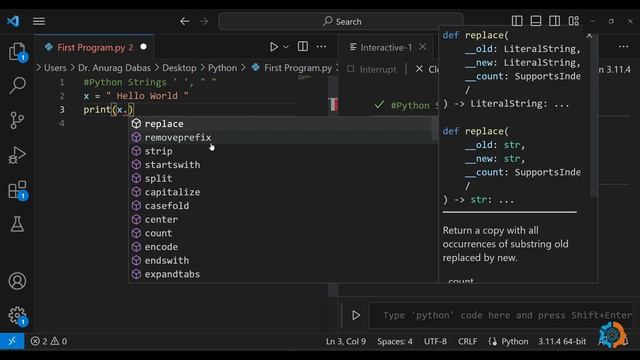
Task: Execute cell with interactive play button
Action: tap(356, 315)
